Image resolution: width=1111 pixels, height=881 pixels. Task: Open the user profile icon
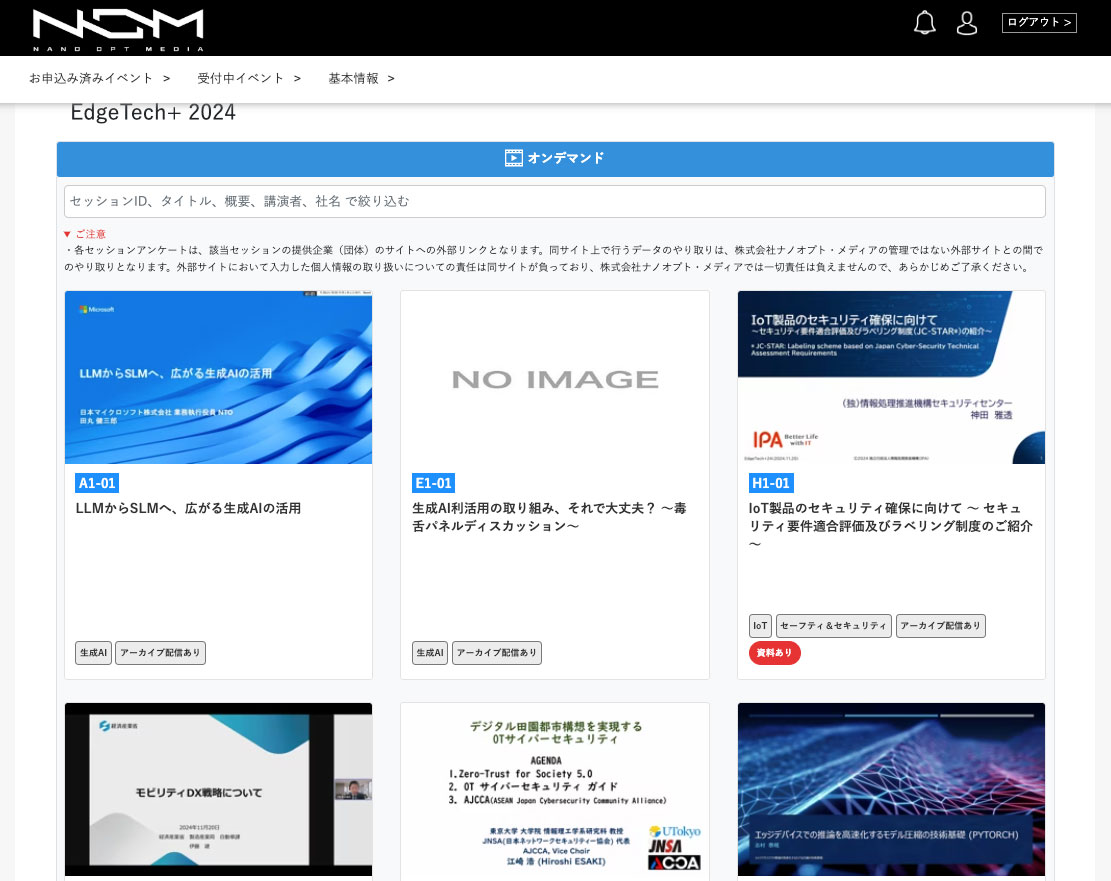click(967, 23)
